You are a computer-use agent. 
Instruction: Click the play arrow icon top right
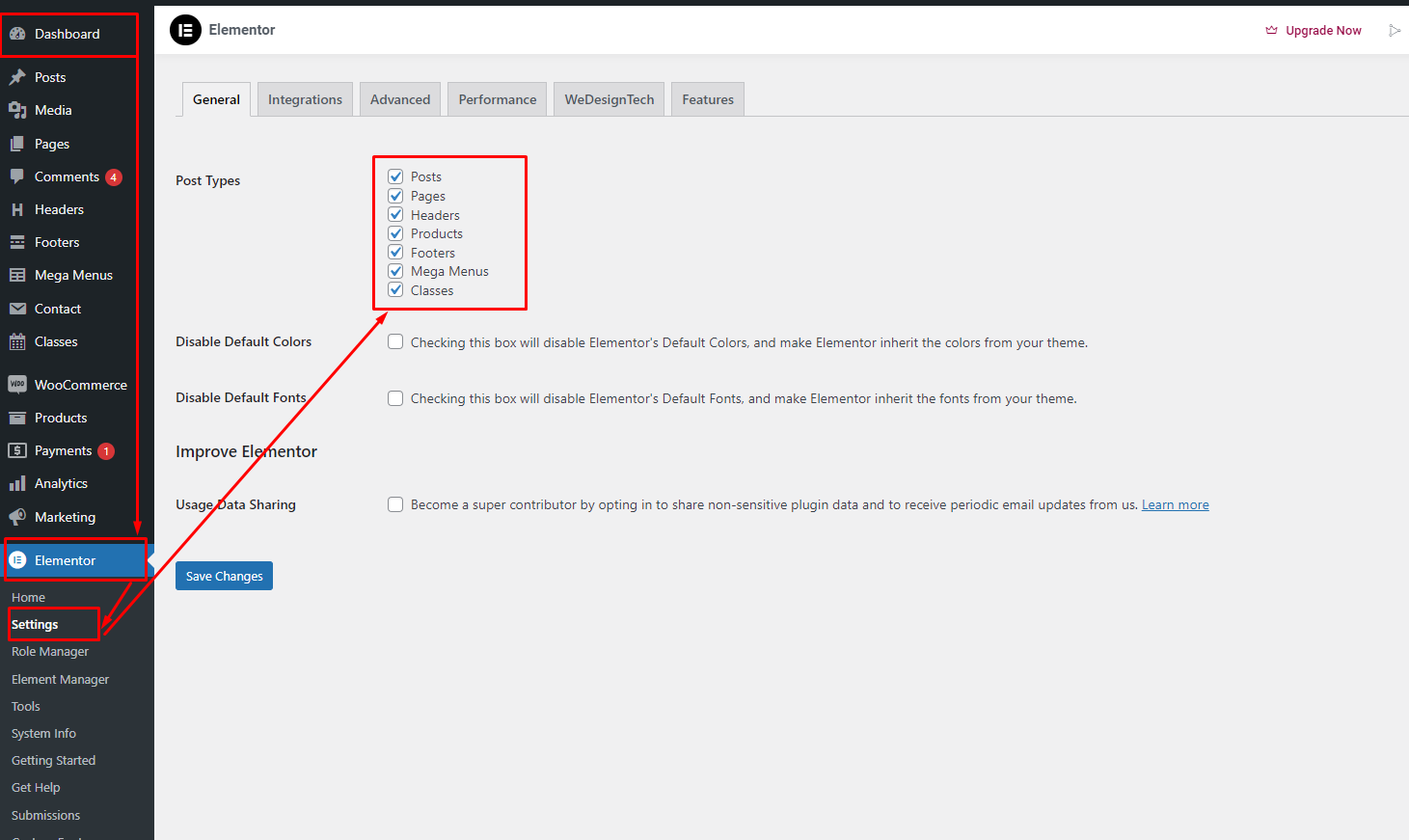click(x=1395, y=31)
